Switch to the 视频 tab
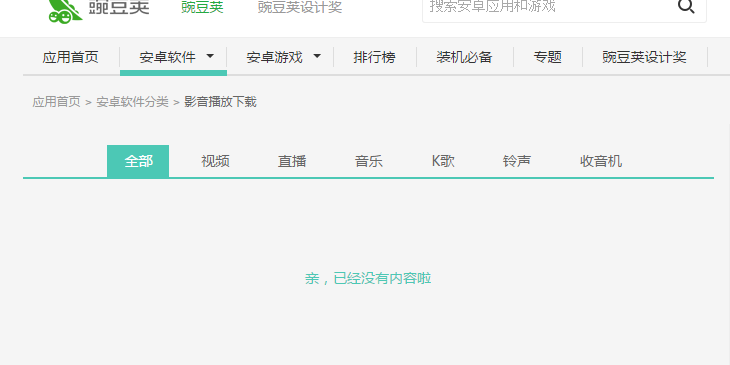 [x=215, y=162]
